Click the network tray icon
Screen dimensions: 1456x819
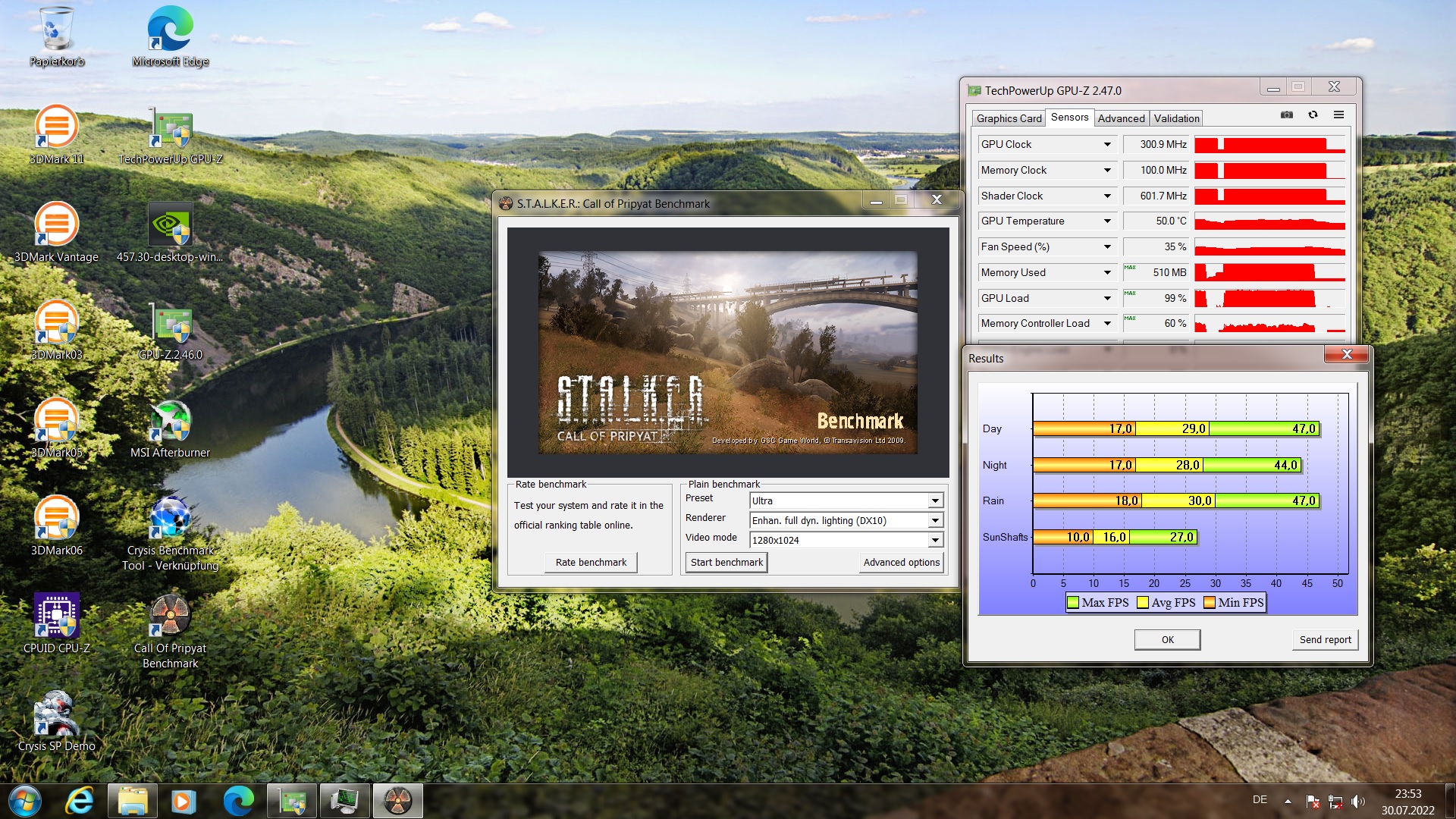[x=1335, y=801]
